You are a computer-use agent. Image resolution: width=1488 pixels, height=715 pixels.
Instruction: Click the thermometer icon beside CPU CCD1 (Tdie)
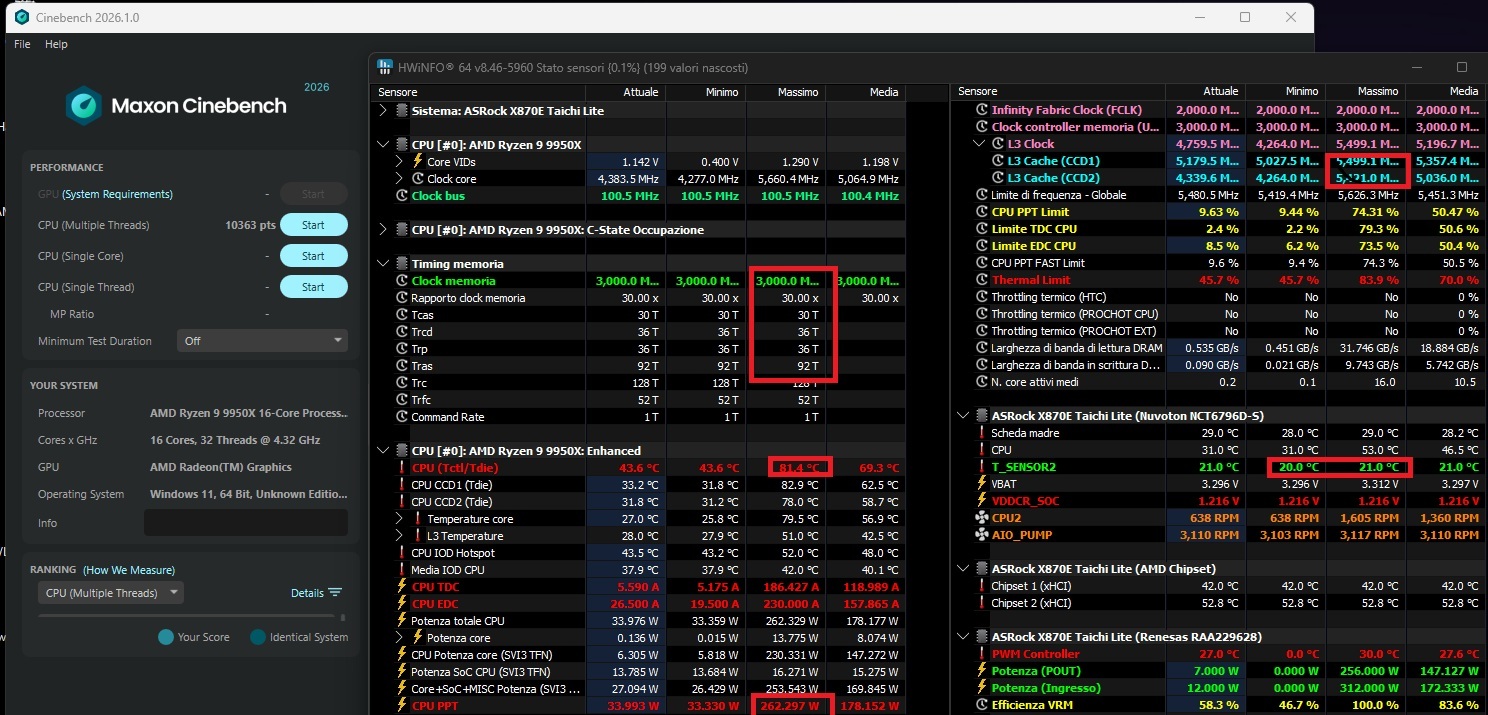pos(402,485)
